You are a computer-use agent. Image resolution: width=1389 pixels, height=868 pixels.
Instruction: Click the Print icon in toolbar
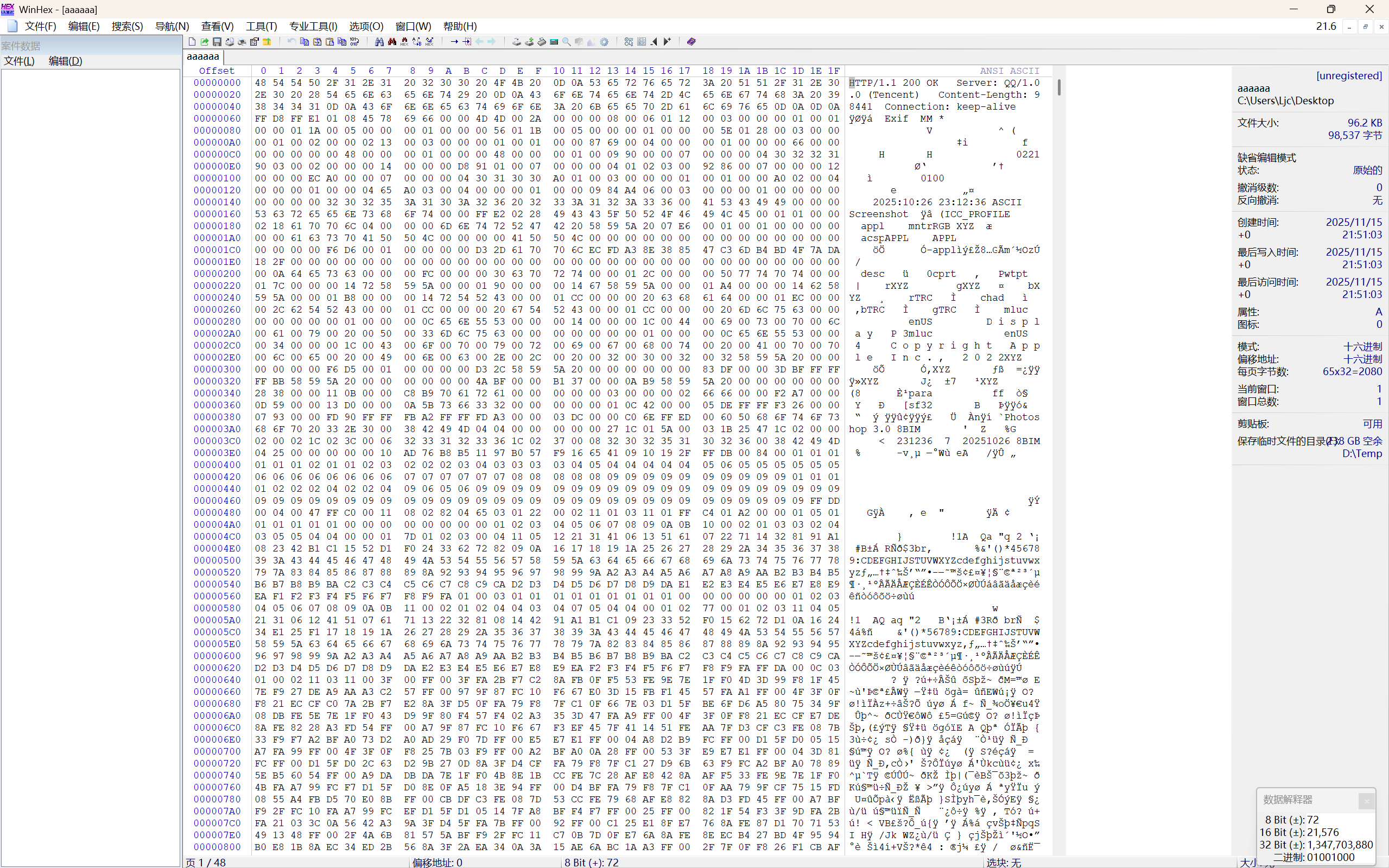(242, 42)
